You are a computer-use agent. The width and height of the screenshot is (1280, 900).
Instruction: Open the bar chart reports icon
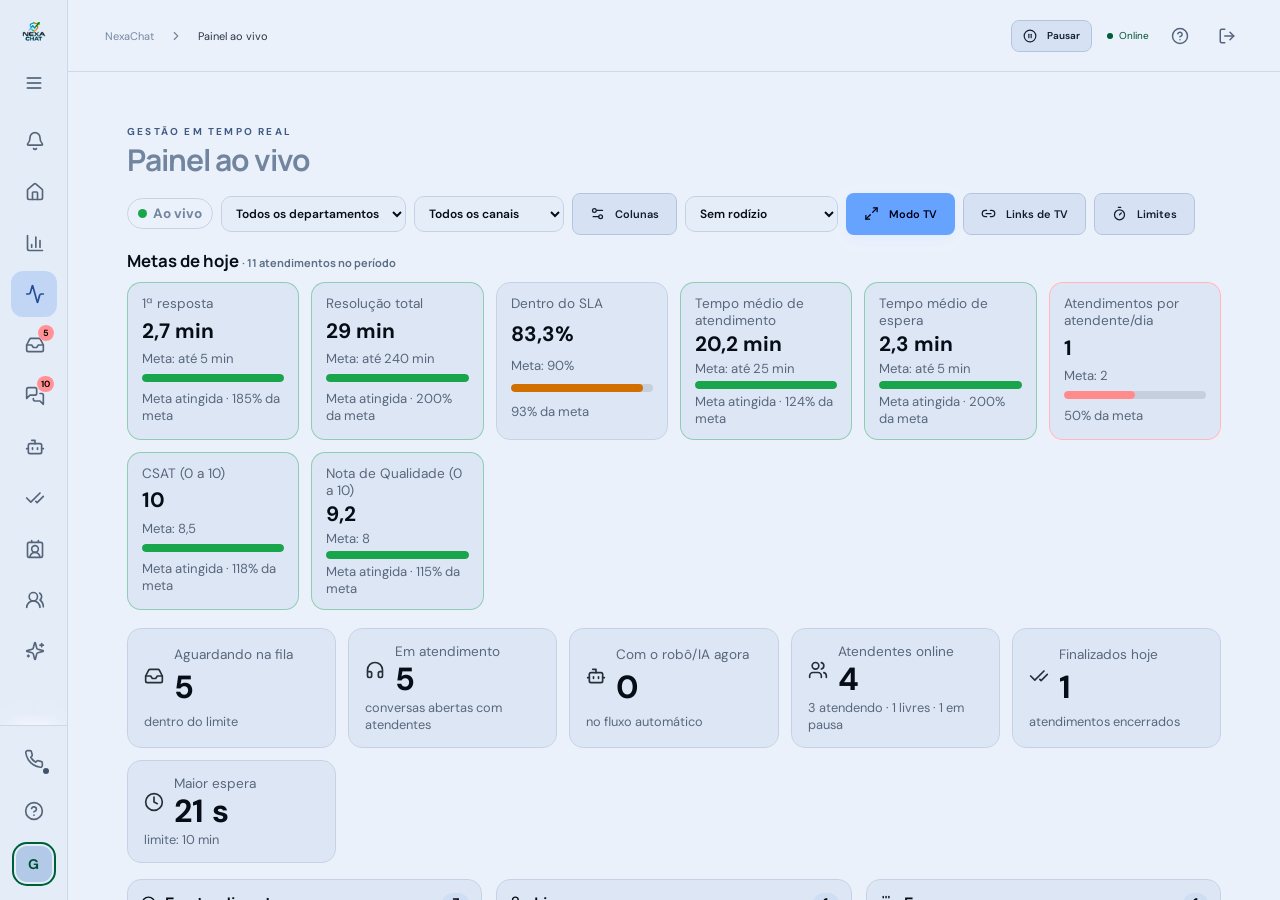coord(34,243)
